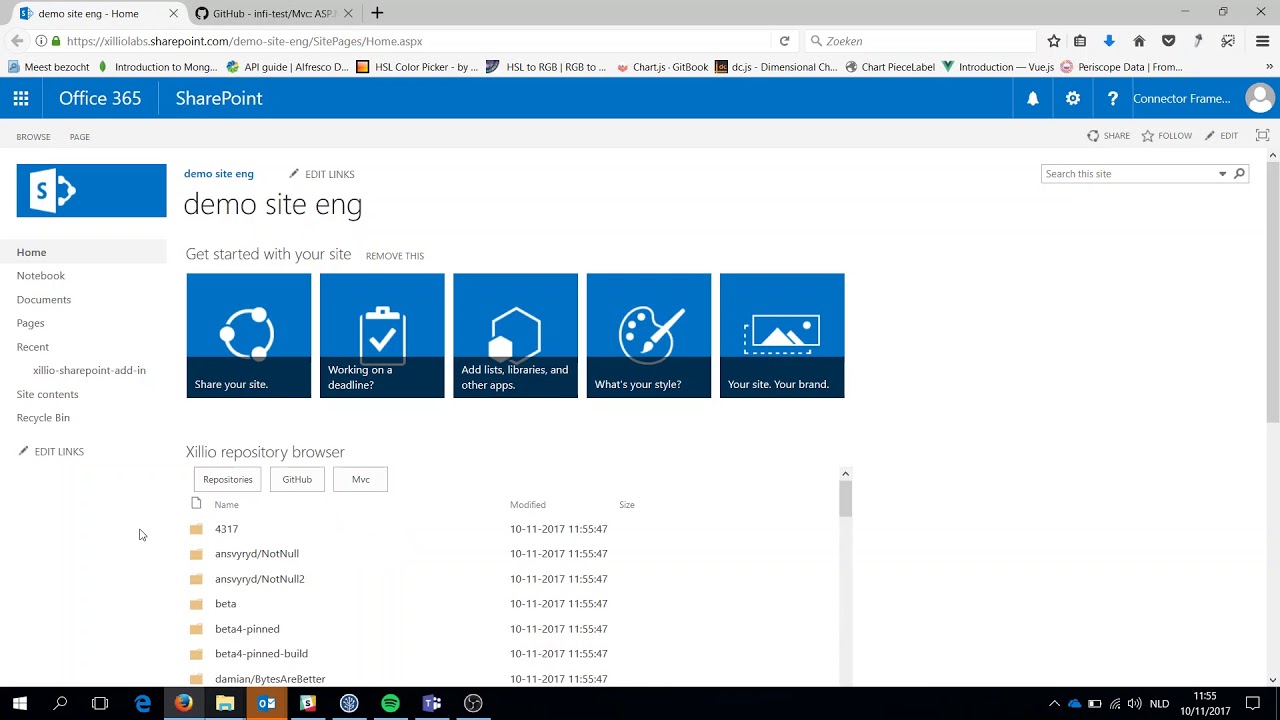Screen dimensions: 1280x720
Task: Open Recent in left navigation
Action: (33, 347)
